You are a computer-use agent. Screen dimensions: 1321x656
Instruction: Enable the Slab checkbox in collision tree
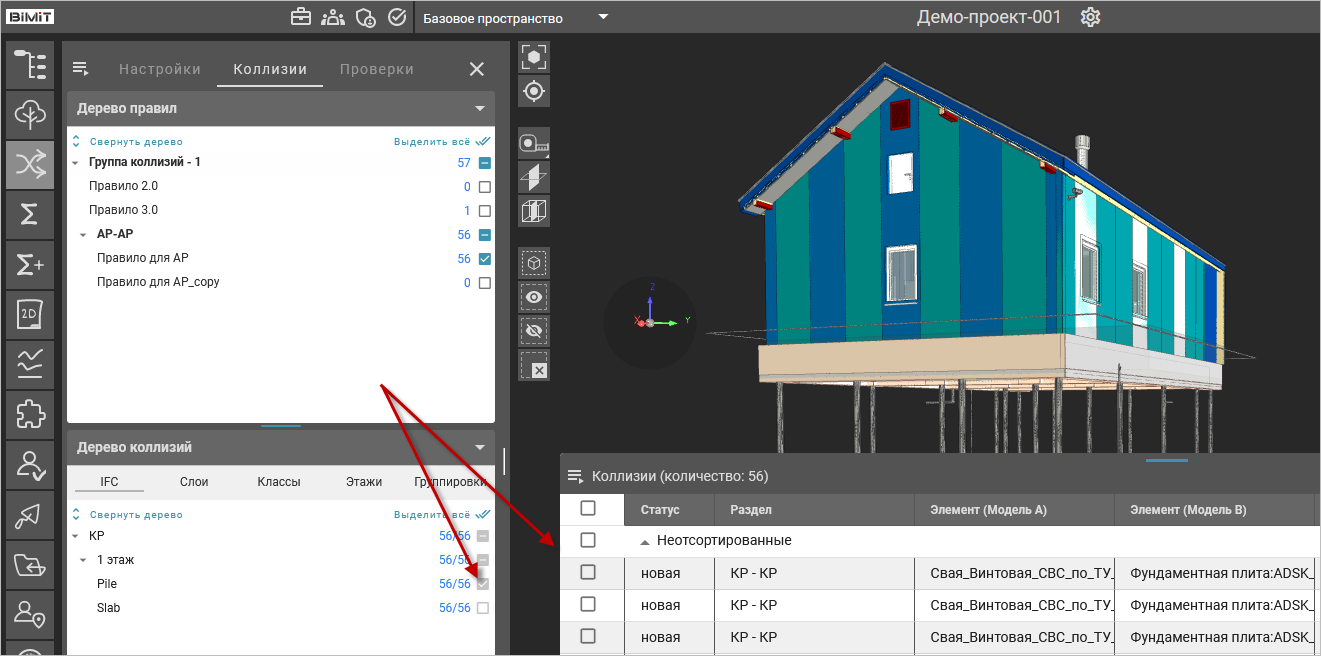[484, 608]
